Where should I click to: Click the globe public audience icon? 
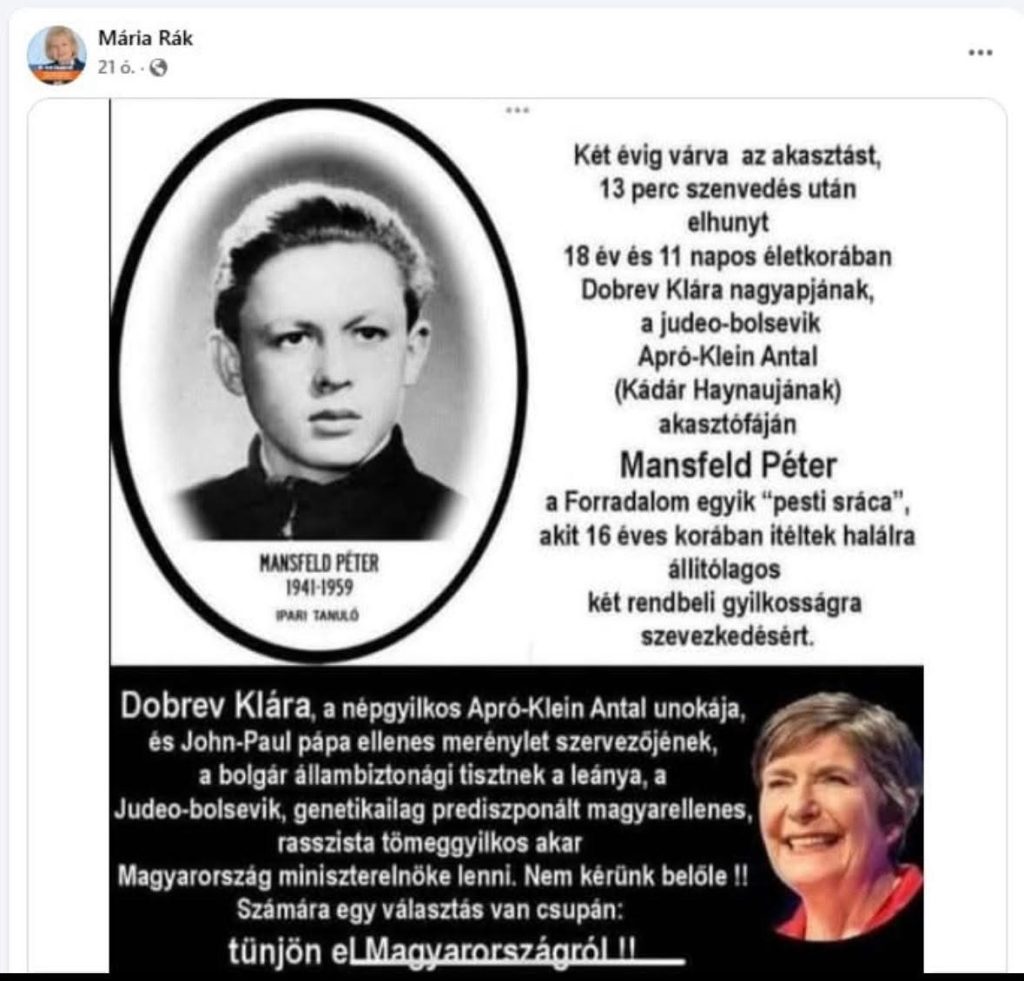[158, 67]
